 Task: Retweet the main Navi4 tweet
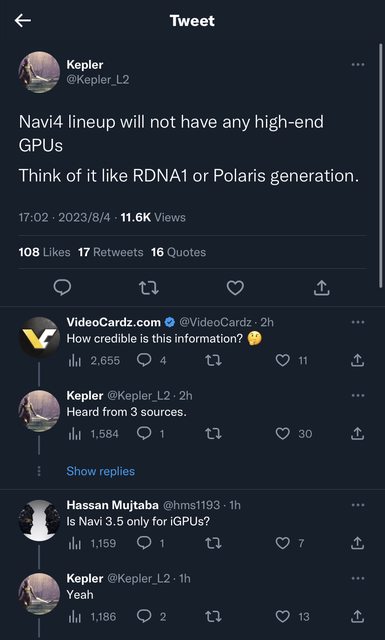point(149,288)
